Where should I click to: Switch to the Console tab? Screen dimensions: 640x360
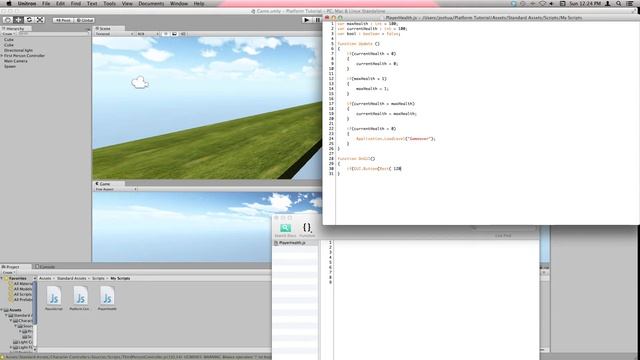click(x=46, y=267)
